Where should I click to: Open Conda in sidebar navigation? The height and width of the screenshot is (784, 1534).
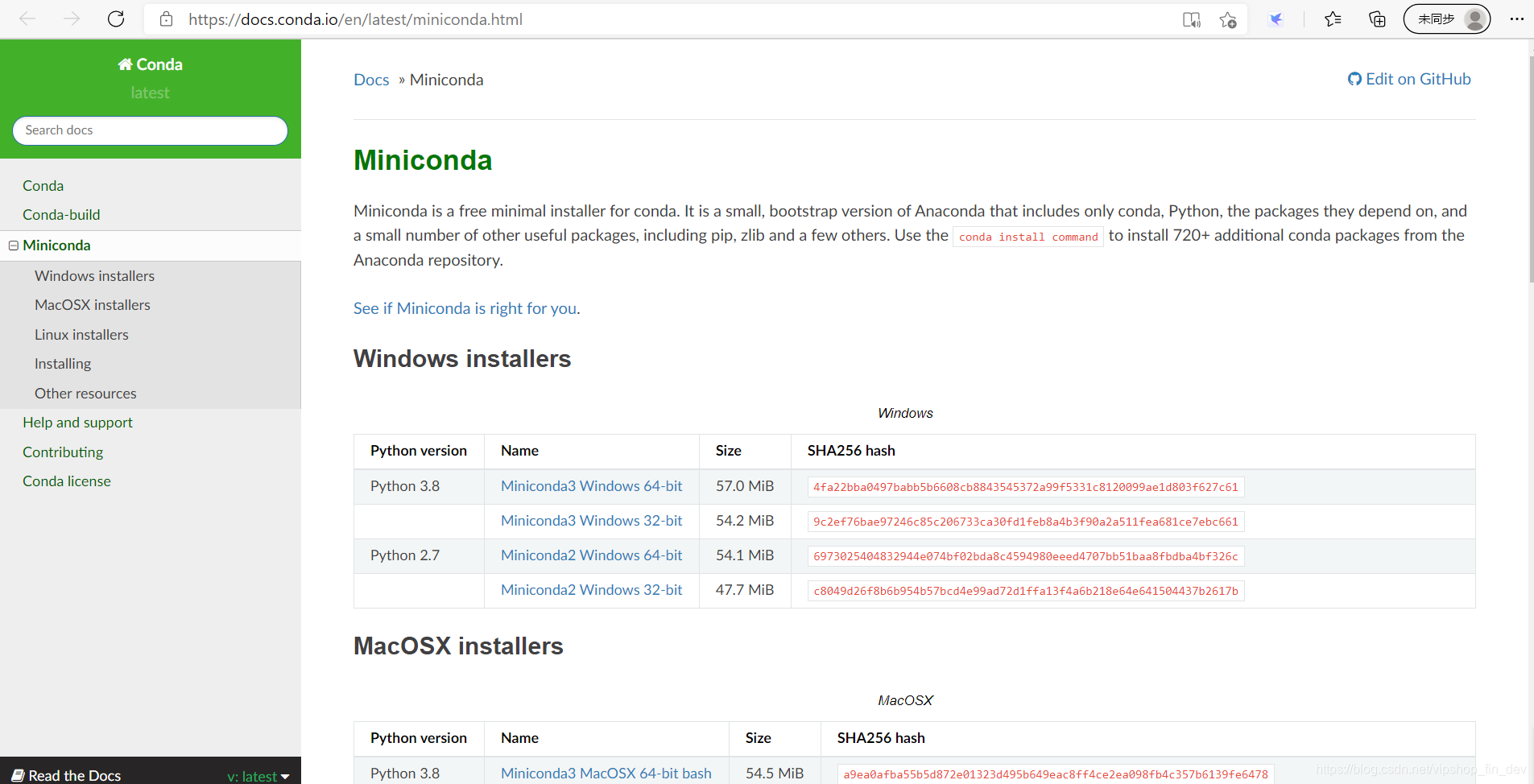pyautogui.click(x=43, y=186)
